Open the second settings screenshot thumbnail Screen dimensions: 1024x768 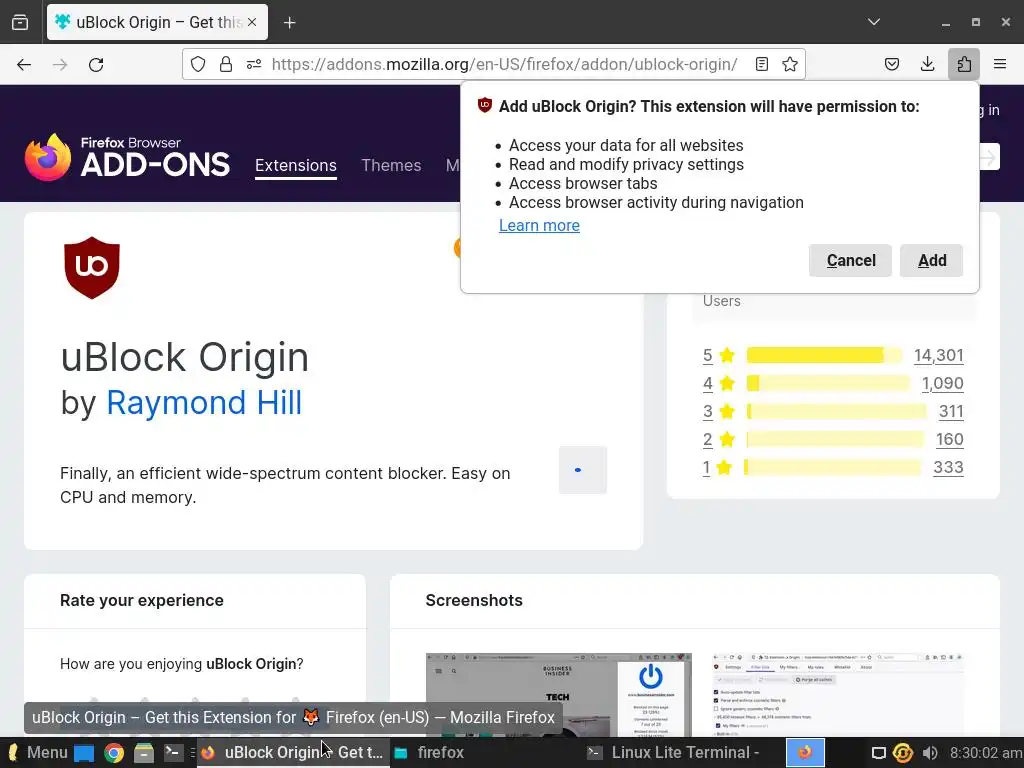(x=839, y=695)
